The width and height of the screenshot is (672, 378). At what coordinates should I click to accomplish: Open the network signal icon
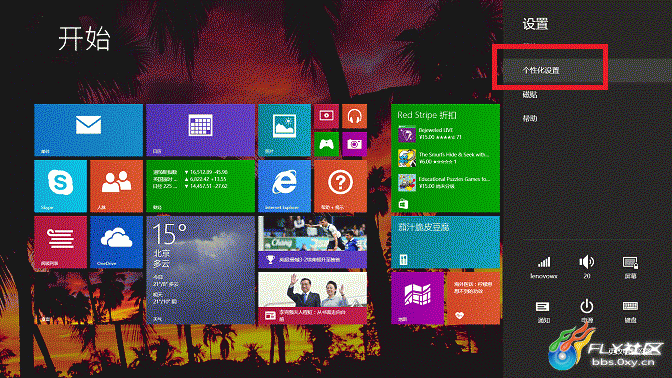click(x=544, y=267)
